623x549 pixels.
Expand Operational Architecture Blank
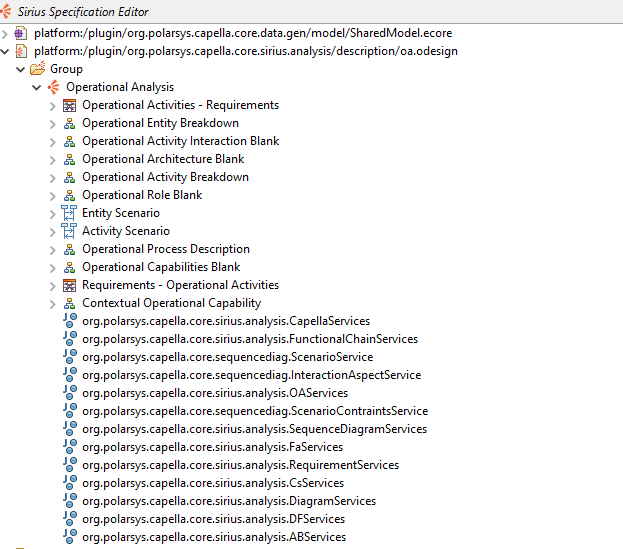[x=52, y=160]
